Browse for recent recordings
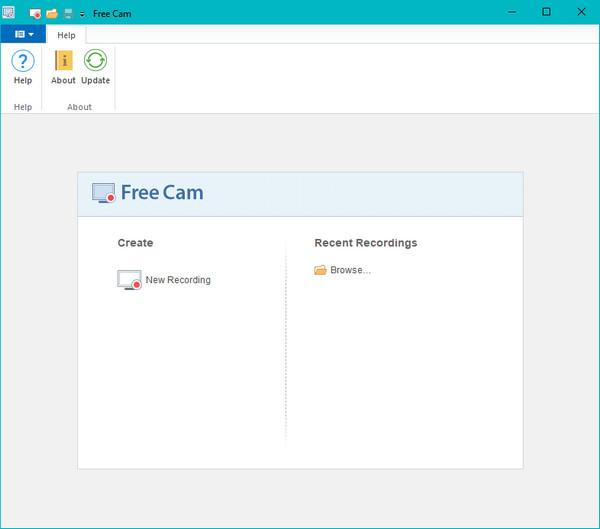 coord(342,270)
